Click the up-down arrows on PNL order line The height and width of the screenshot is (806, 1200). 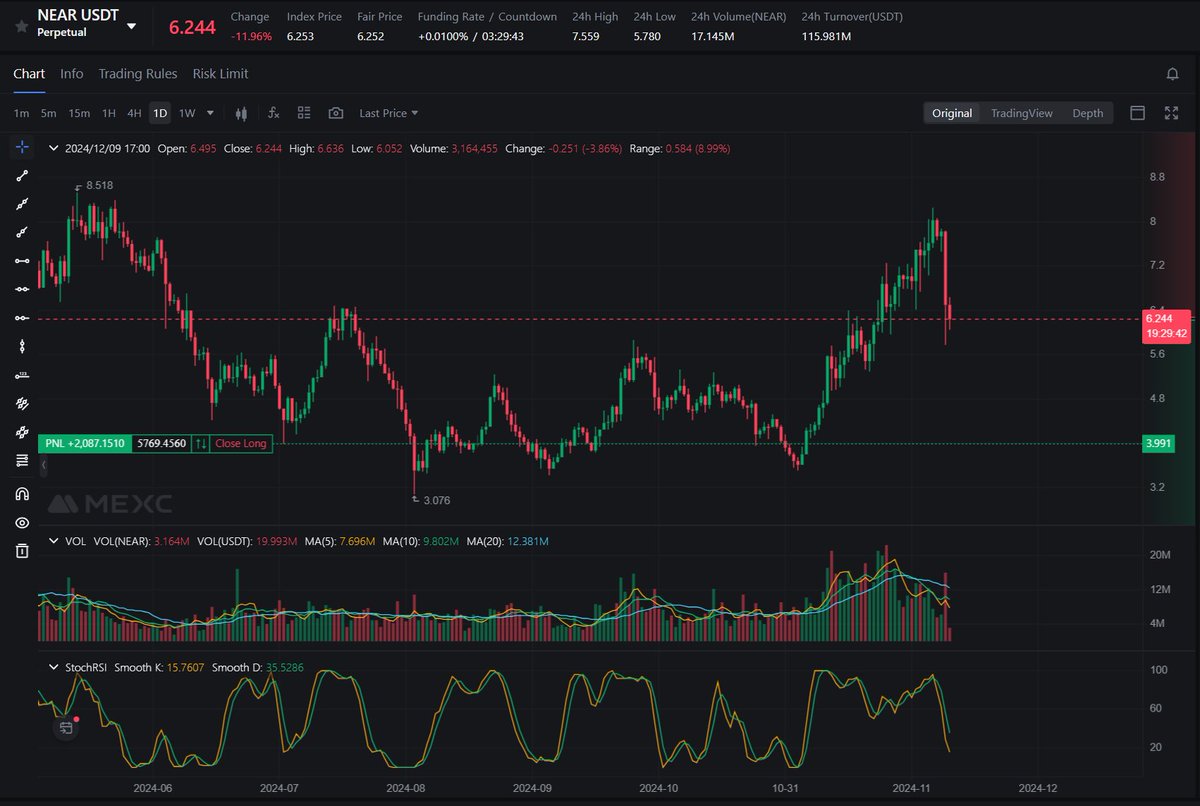point(201,443)
